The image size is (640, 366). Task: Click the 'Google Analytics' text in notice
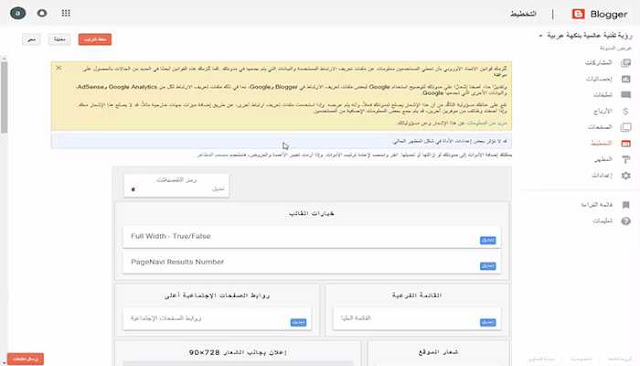[x=133, y=87]
